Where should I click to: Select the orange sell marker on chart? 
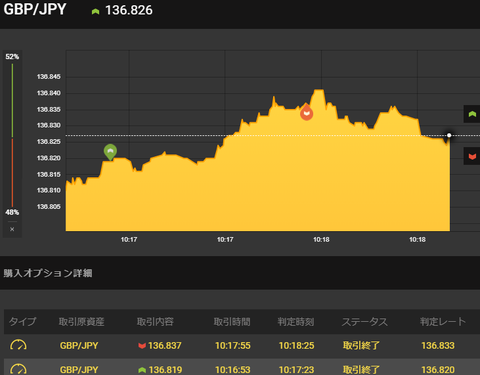click(306, 112)
